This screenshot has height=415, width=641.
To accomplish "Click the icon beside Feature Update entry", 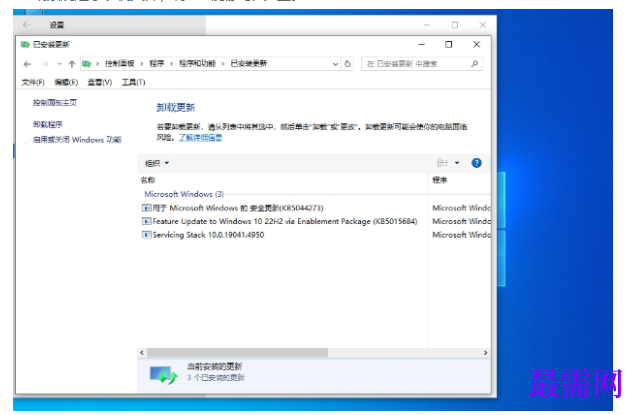I will click(x=146, y=221).
